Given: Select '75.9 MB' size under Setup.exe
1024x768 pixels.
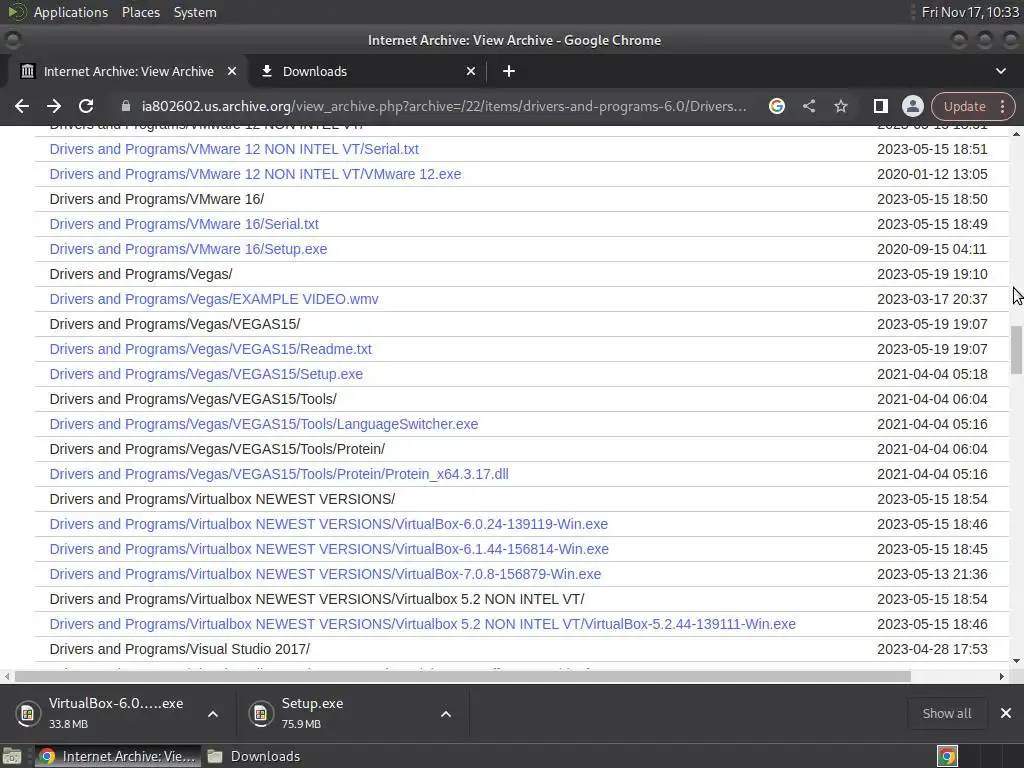Looking at the screenshot, I should [x=301, y=724].
